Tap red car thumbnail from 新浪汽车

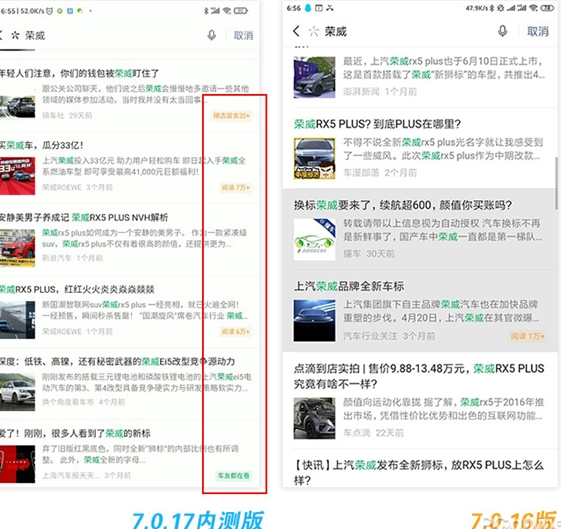tap(18, 248)
